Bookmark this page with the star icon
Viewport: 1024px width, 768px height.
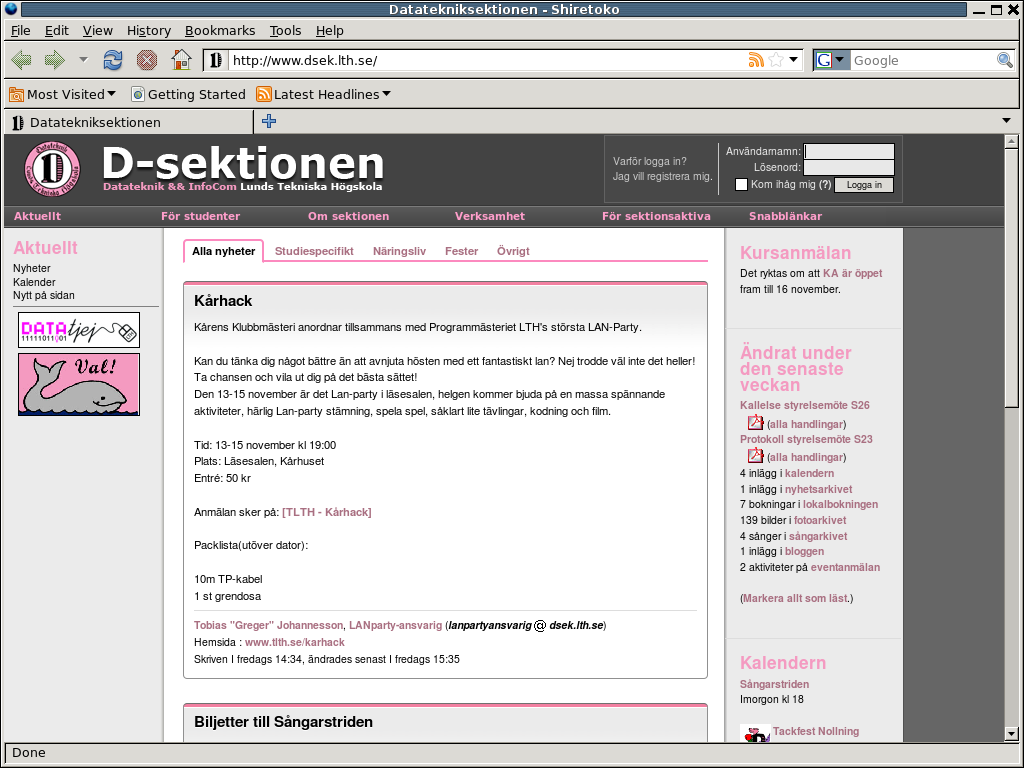776,60
